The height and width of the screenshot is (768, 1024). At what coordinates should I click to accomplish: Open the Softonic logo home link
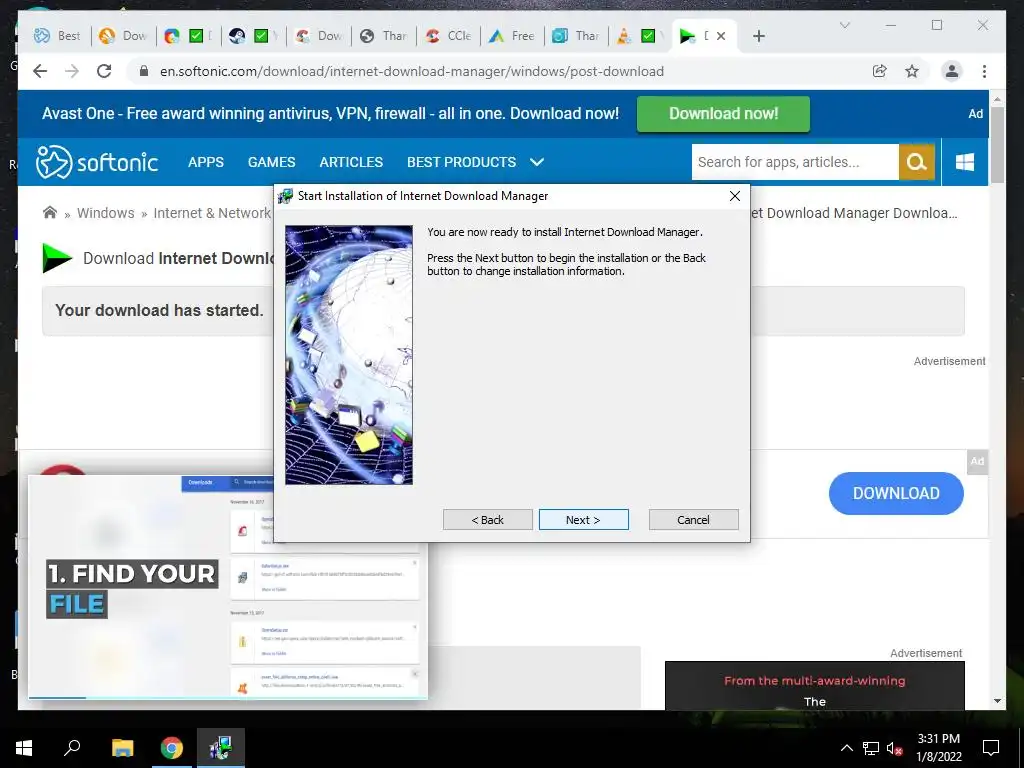(97, 162)
